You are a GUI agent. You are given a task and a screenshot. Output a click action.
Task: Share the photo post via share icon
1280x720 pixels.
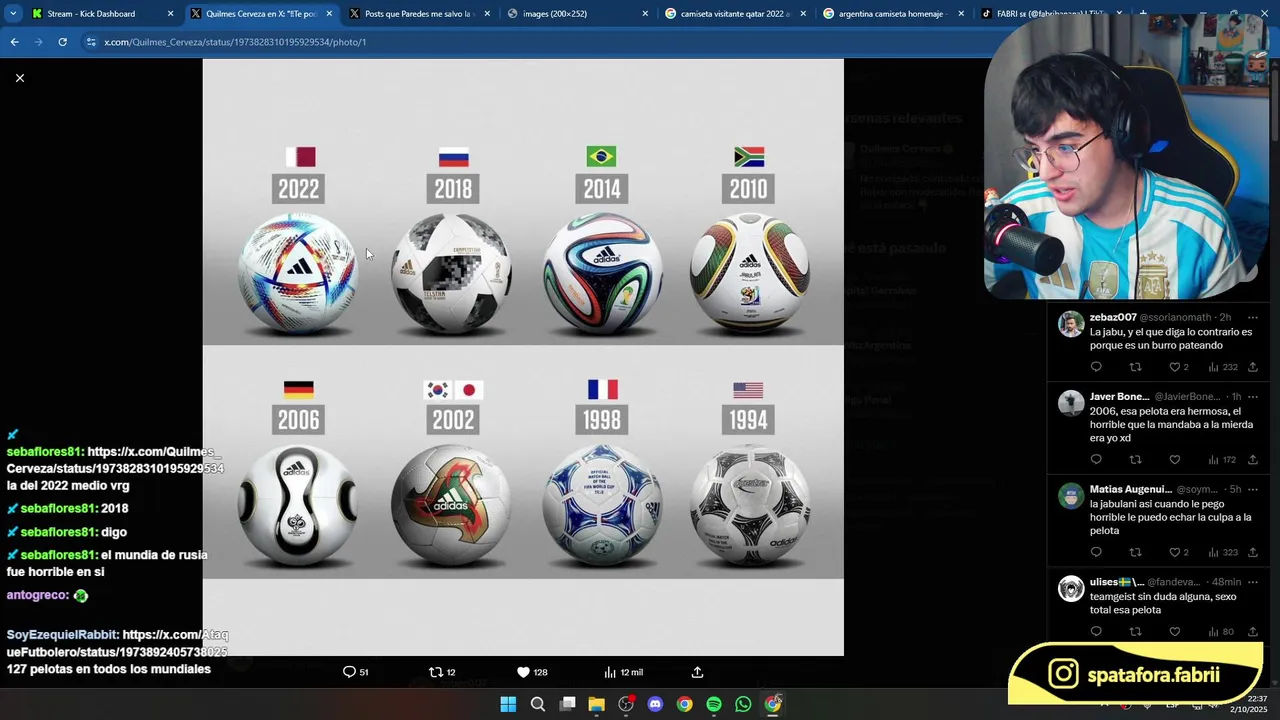[697, 672]
